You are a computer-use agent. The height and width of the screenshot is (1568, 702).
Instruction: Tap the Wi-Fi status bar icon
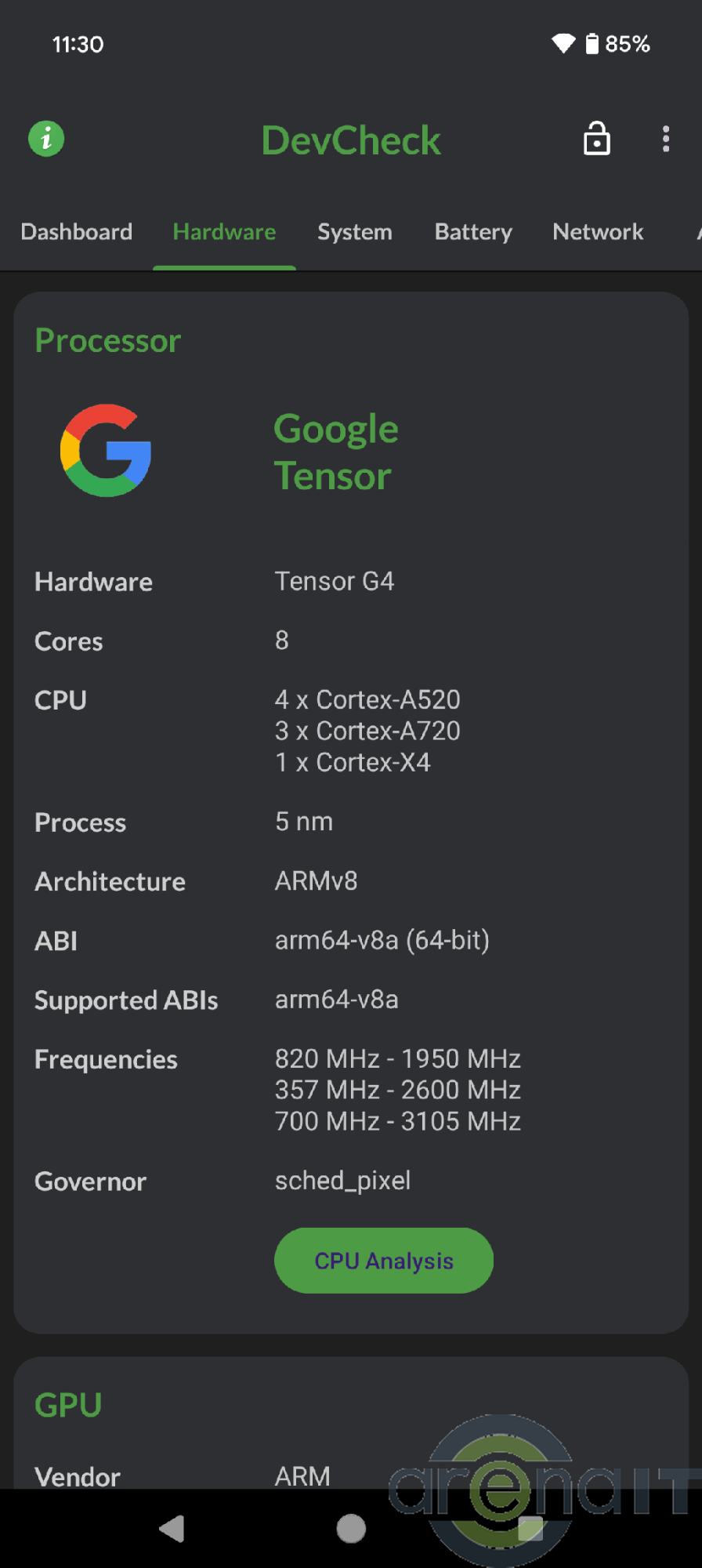click(563, 44)
